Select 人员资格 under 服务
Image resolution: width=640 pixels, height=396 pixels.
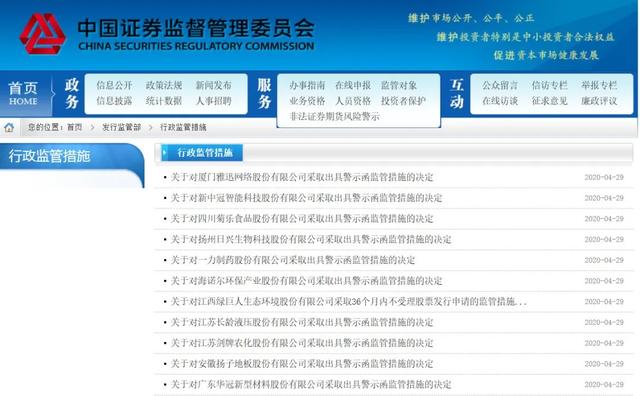[x=353, y=101]
